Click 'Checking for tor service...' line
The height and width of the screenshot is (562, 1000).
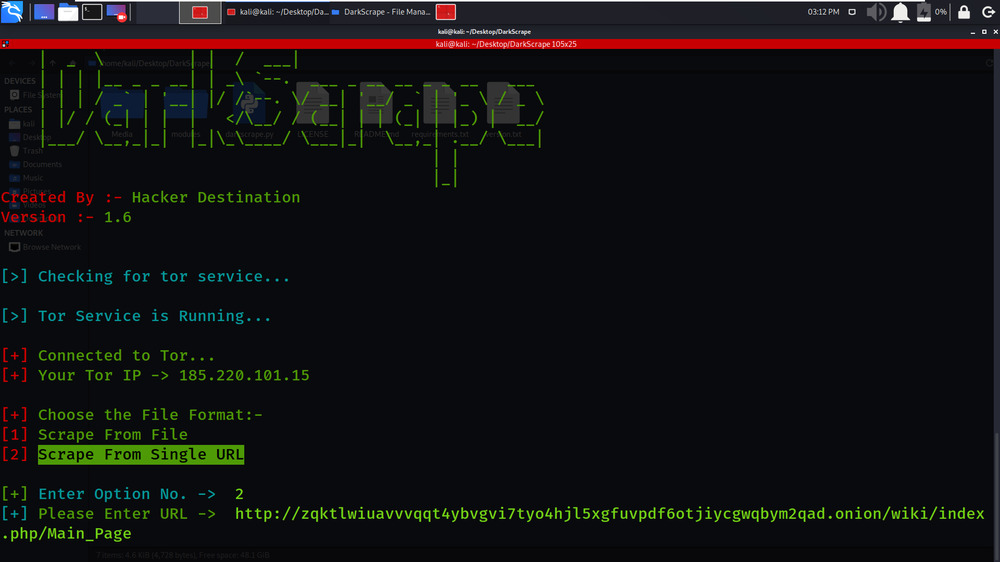coord(145,277)
